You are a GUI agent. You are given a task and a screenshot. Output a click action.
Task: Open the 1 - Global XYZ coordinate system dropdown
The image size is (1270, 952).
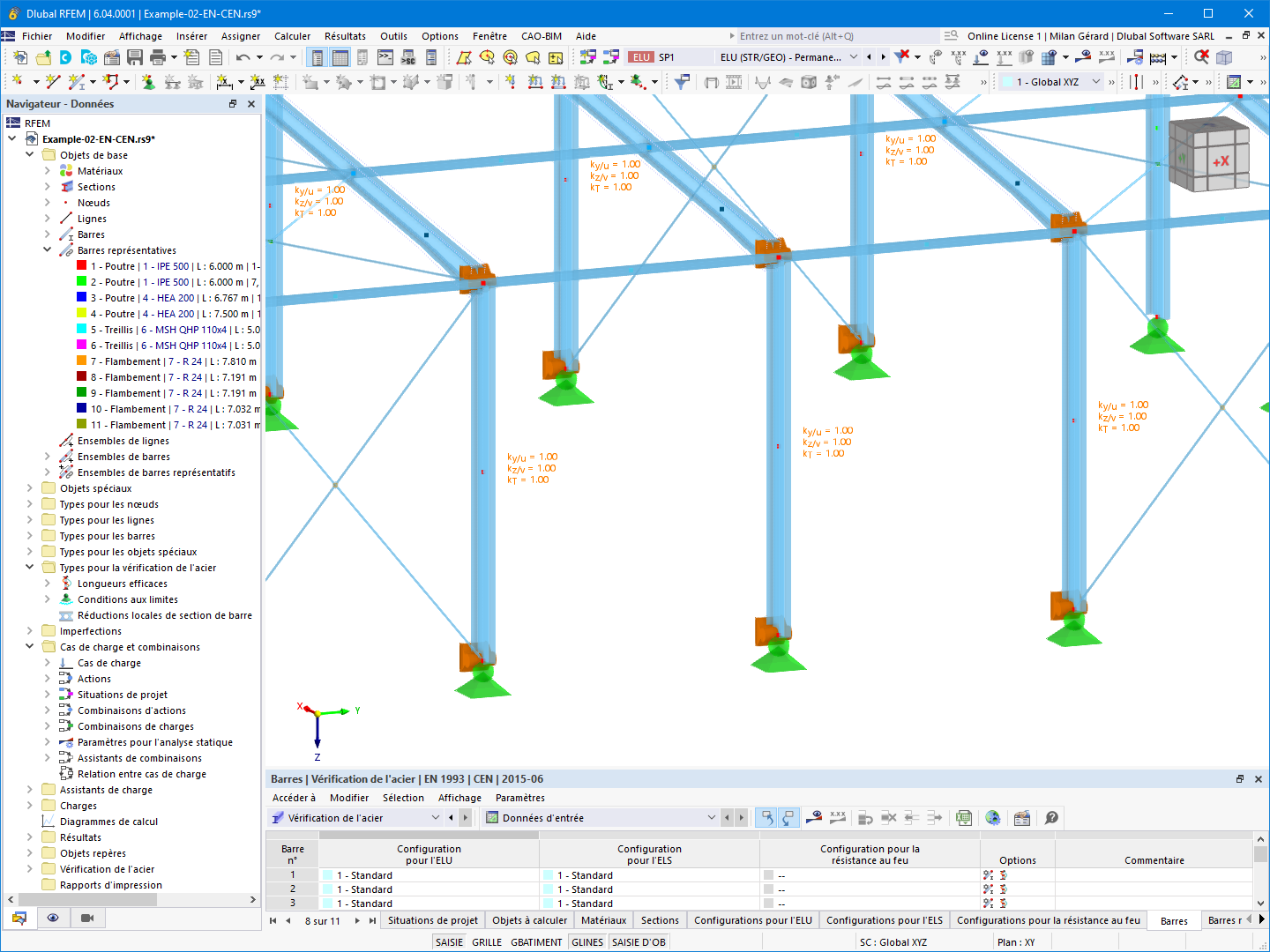pos(1096,82)
